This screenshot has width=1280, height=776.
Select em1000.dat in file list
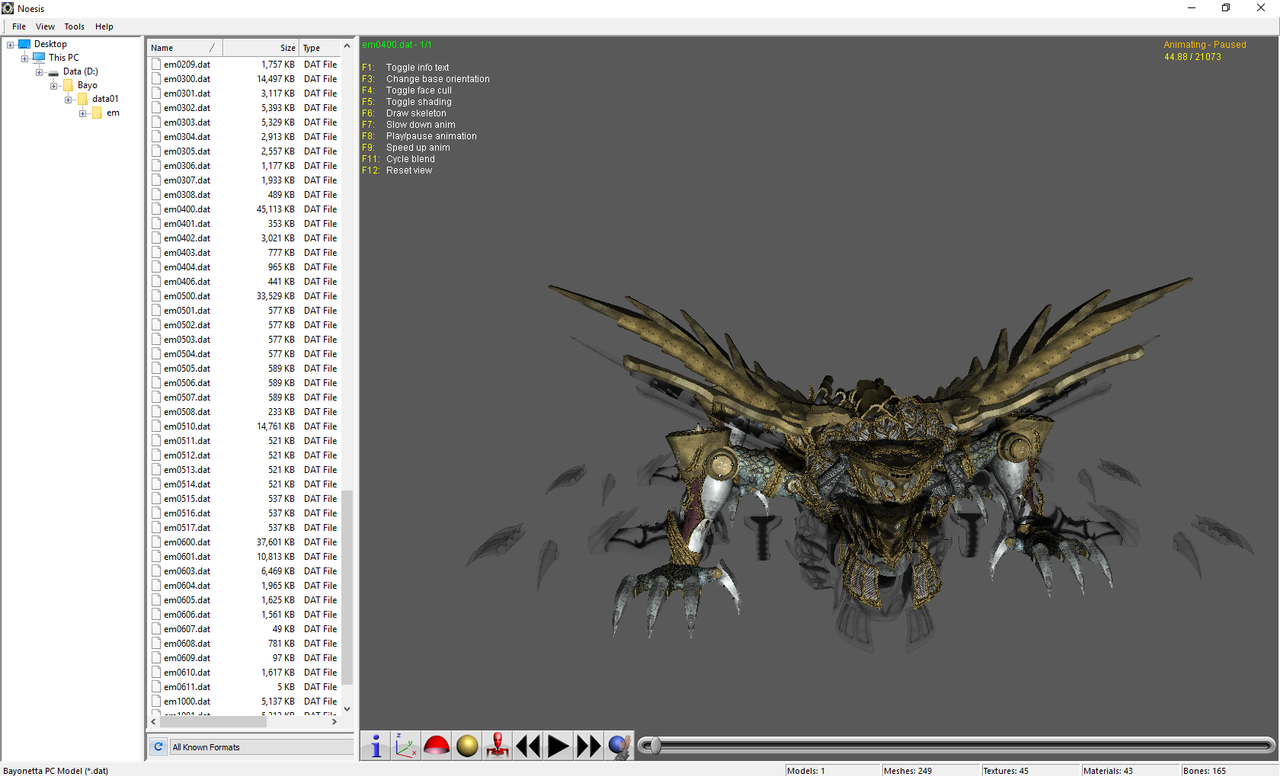[x=187, y=702]
